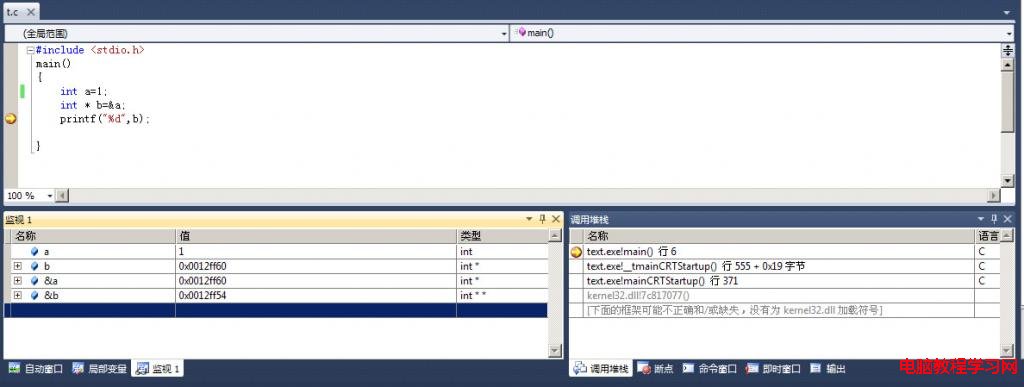Click Watch 1 scroll up arrow
Viewport: 1024px width, 387px height.
[555, 236]
